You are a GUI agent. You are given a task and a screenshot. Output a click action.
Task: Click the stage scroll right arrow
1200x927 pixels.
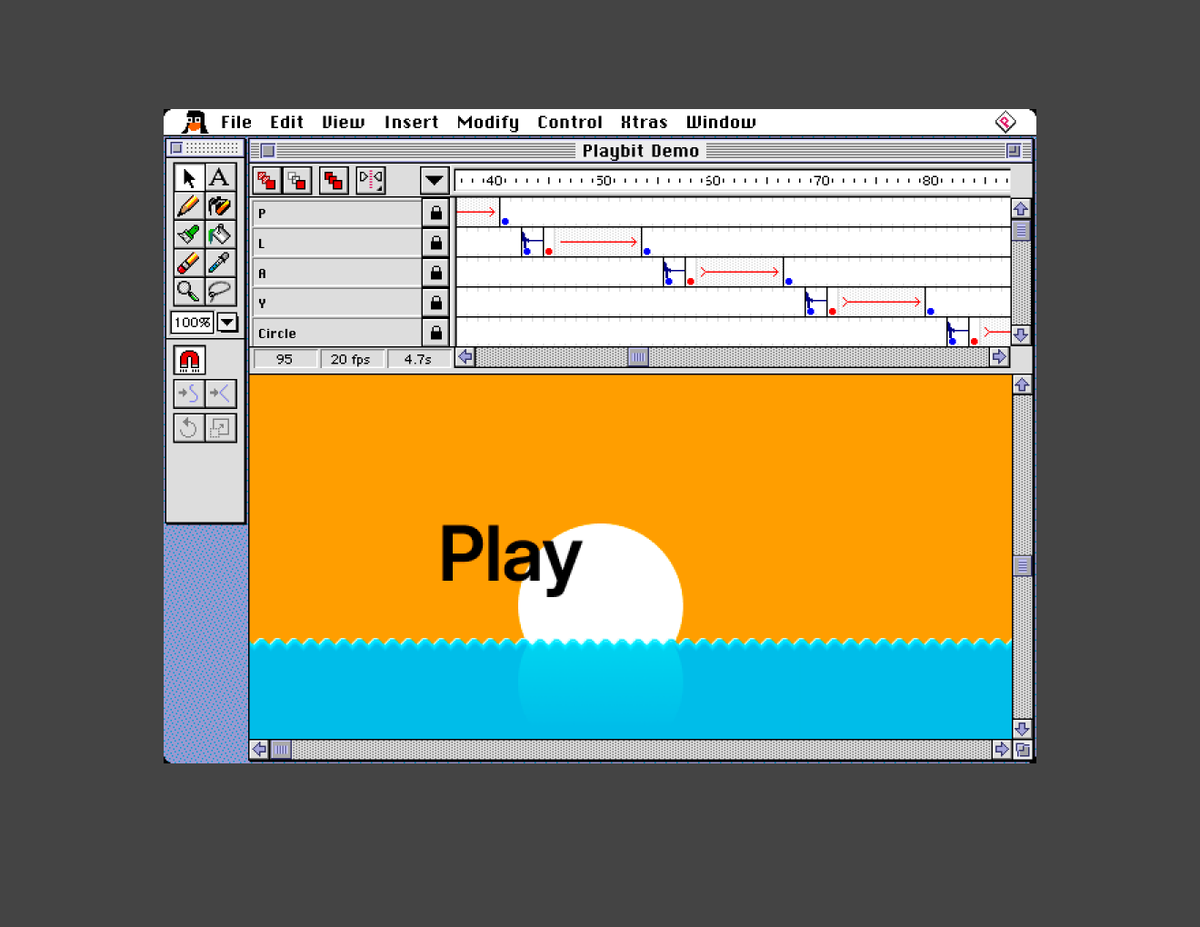1002,749
